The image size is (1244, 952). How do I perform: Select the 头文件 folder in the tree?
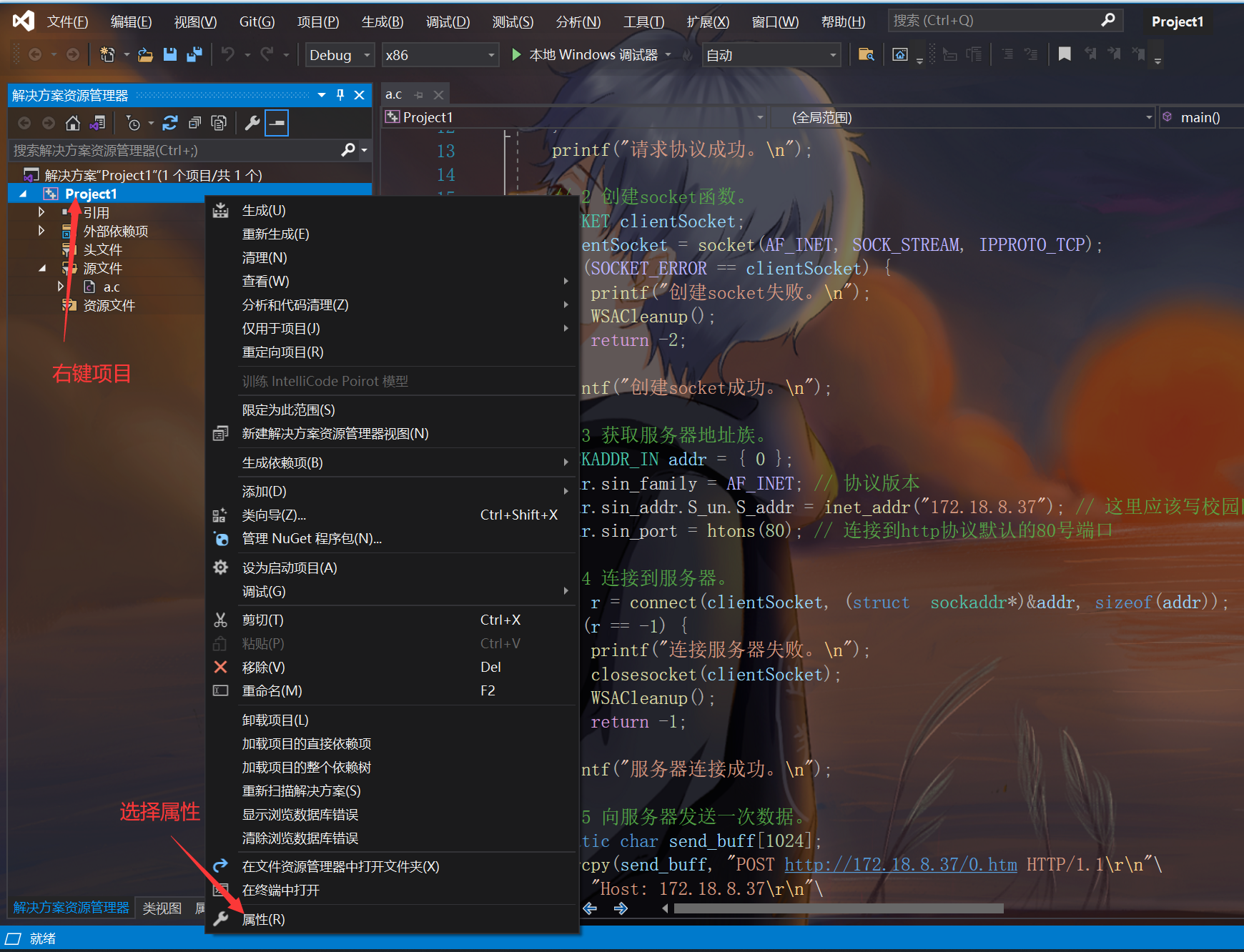click(103, 249)
